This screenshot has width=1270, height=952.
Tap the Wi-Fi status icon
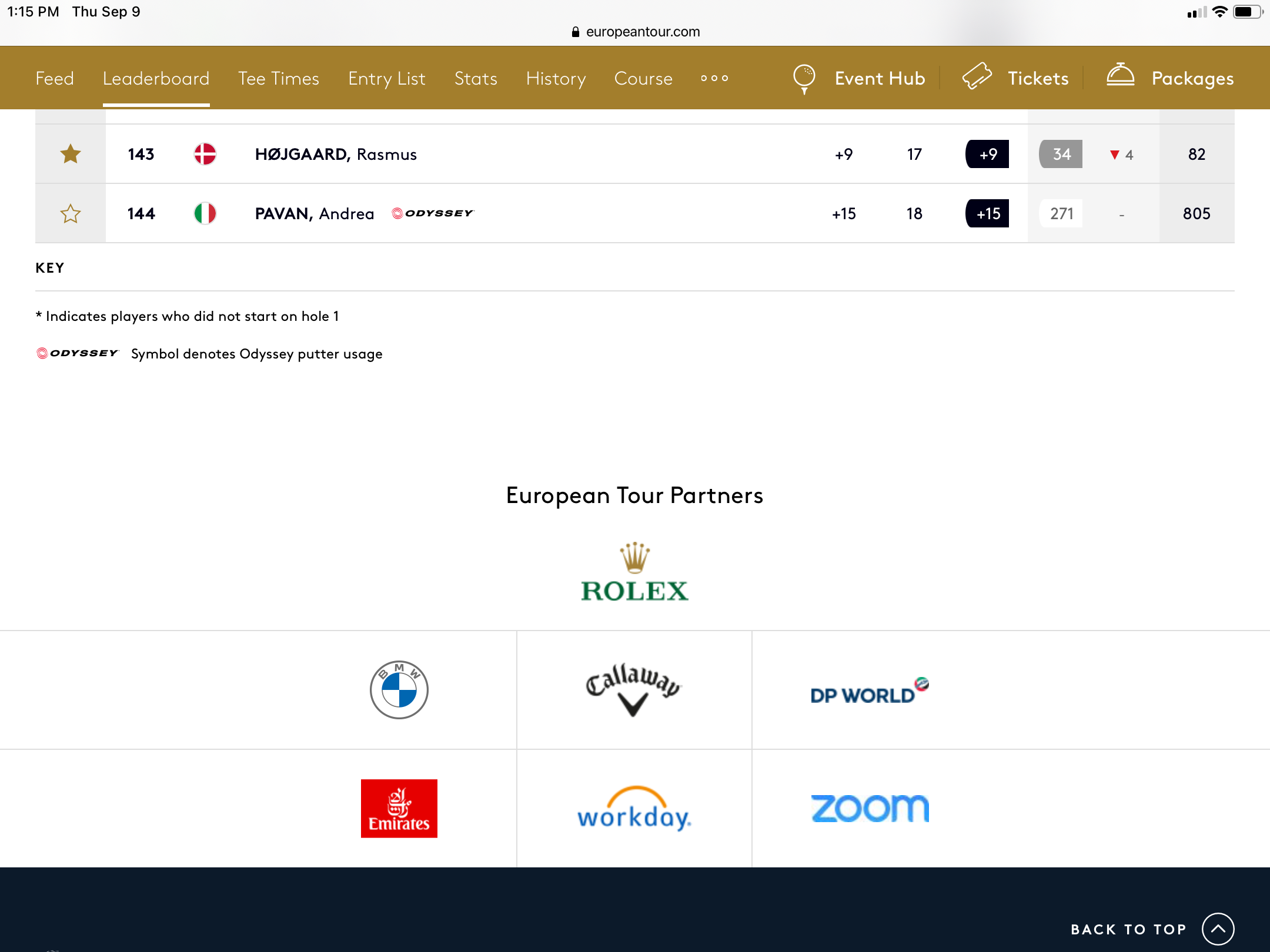(1220, 12)
